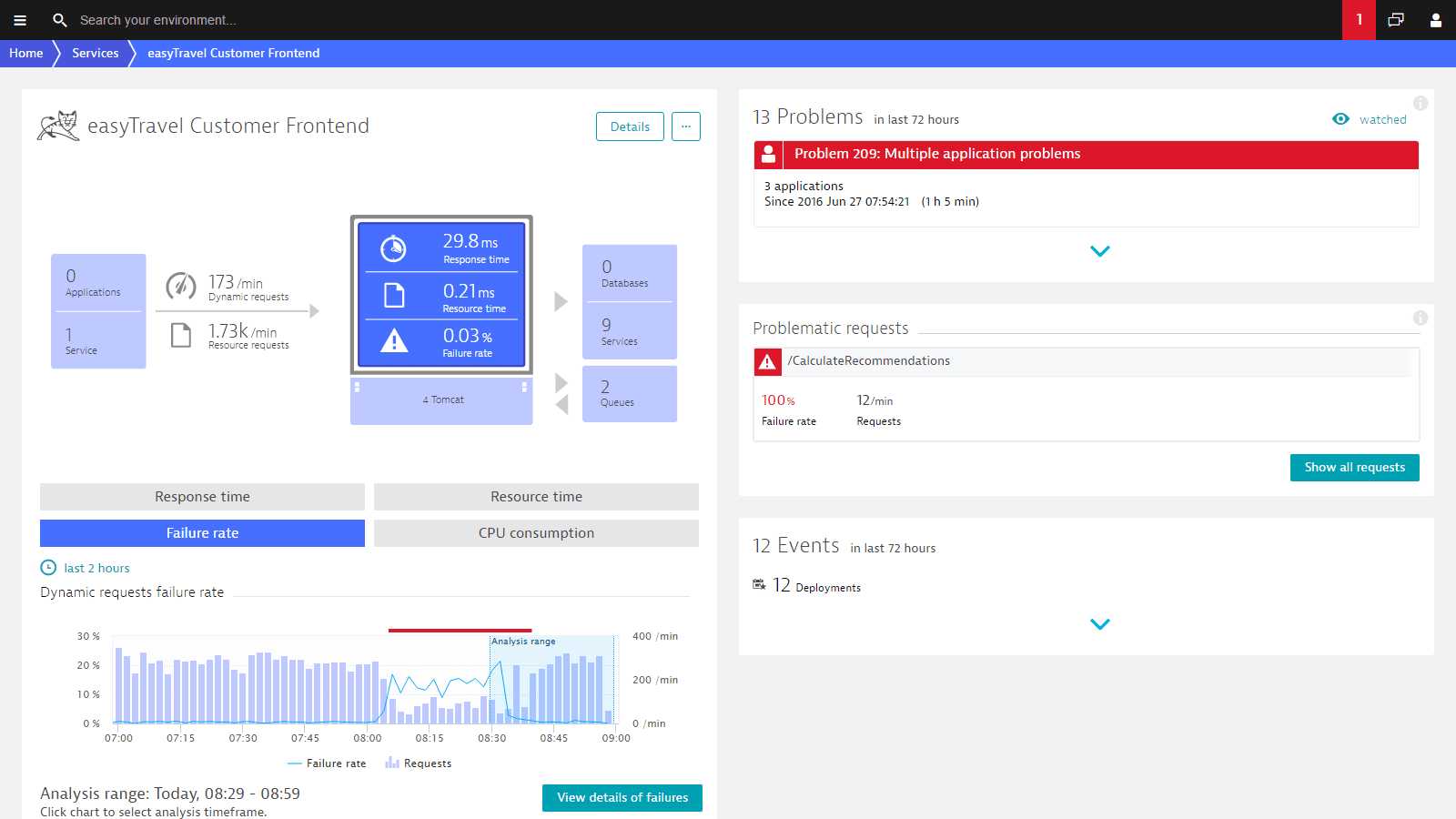Click the 08:30 time label on chart
This screenshot has height=819, width=1456.
coord(491,738)
